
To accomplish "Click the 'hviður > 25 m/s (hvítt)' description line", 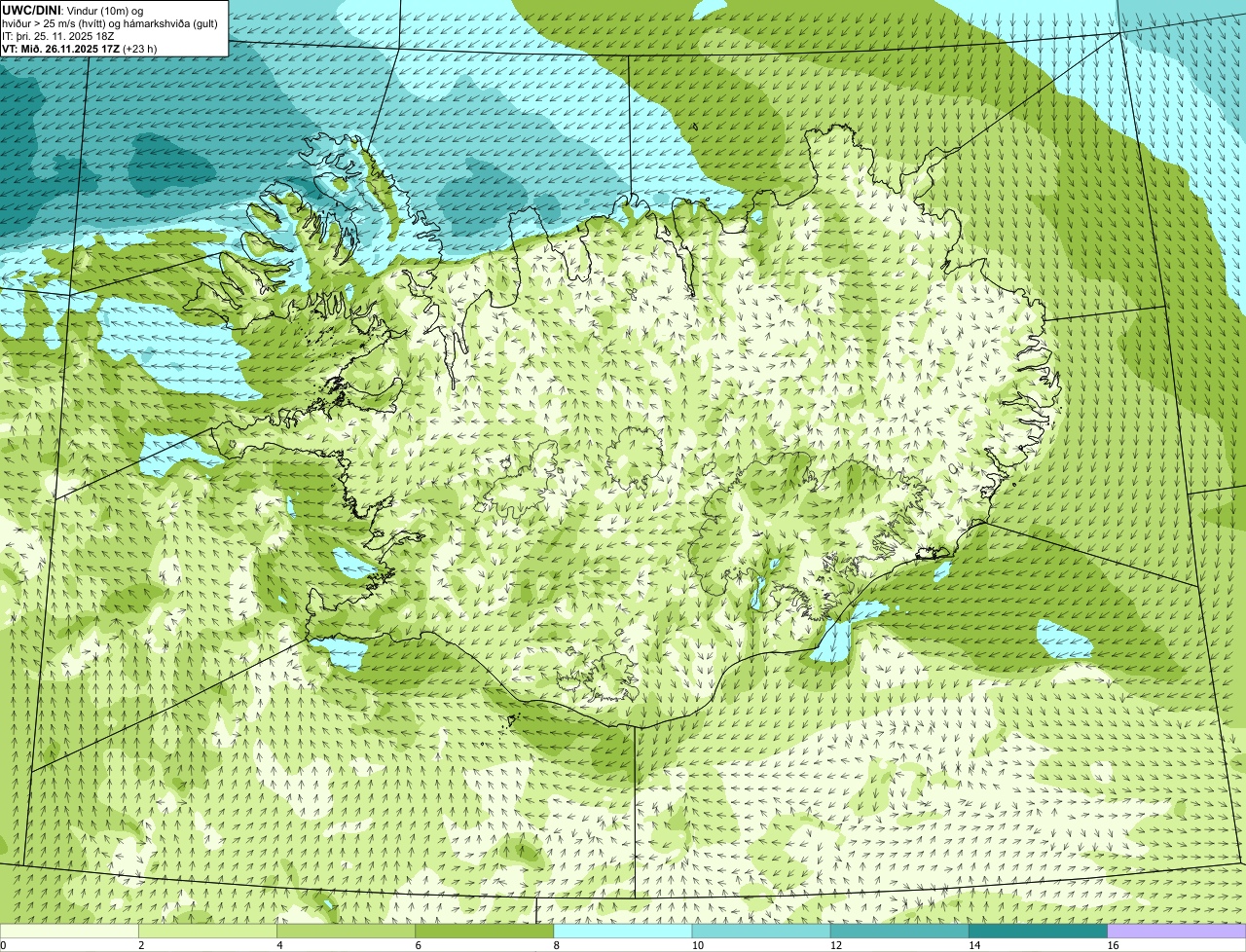I will tap(110, 23).
